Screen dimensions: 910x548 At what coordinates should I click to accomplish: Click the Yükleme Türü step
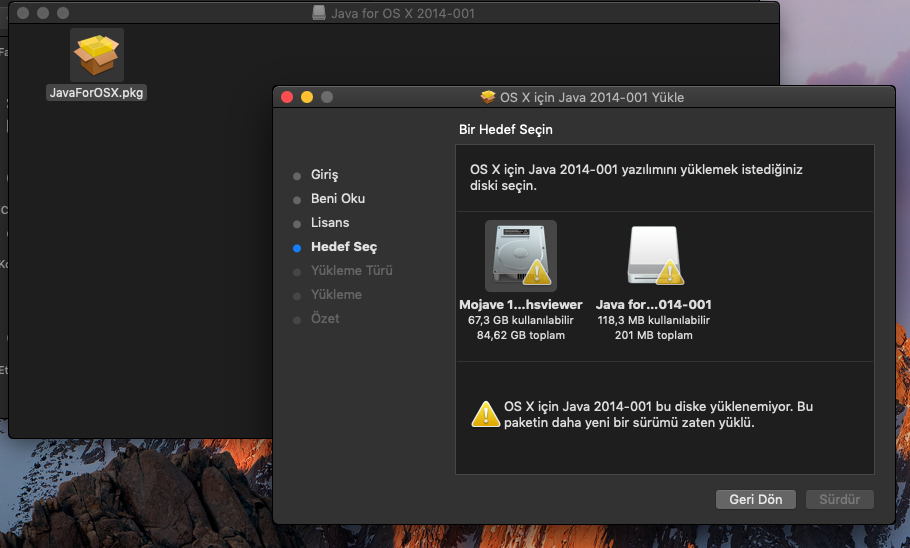[351, 271]
